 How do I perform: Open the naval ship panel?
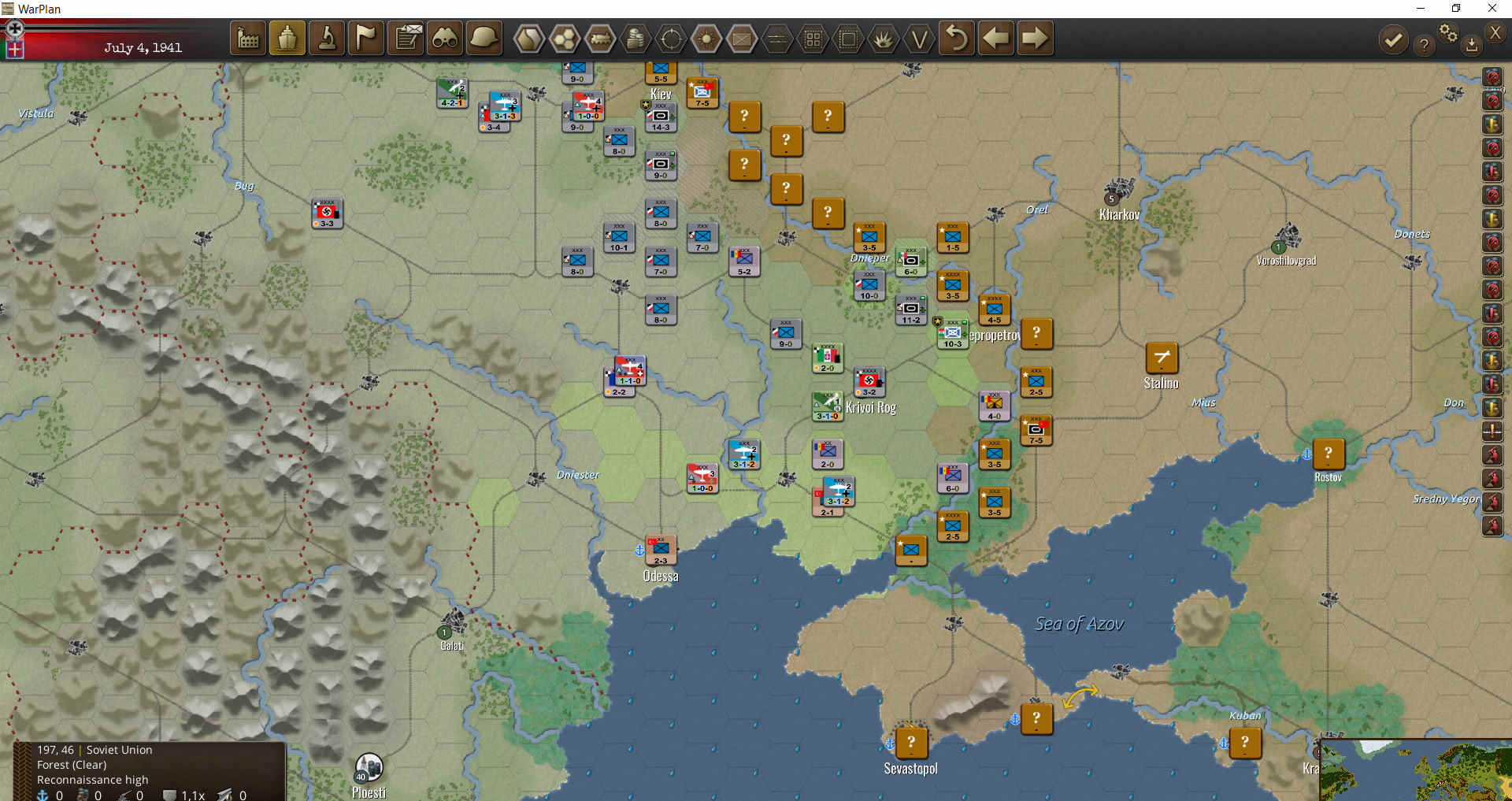coord(287,38)
